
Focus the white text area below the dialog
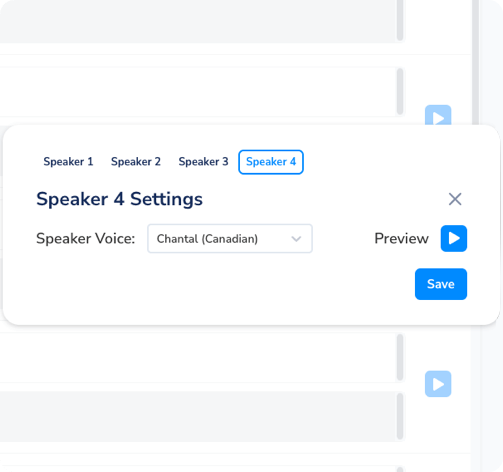[198, 357]
